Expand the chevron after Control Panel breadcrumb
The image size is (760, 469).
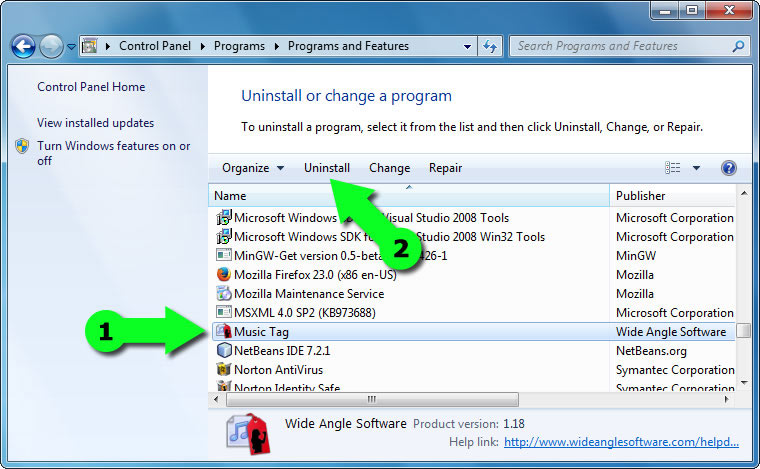point(202,47)
